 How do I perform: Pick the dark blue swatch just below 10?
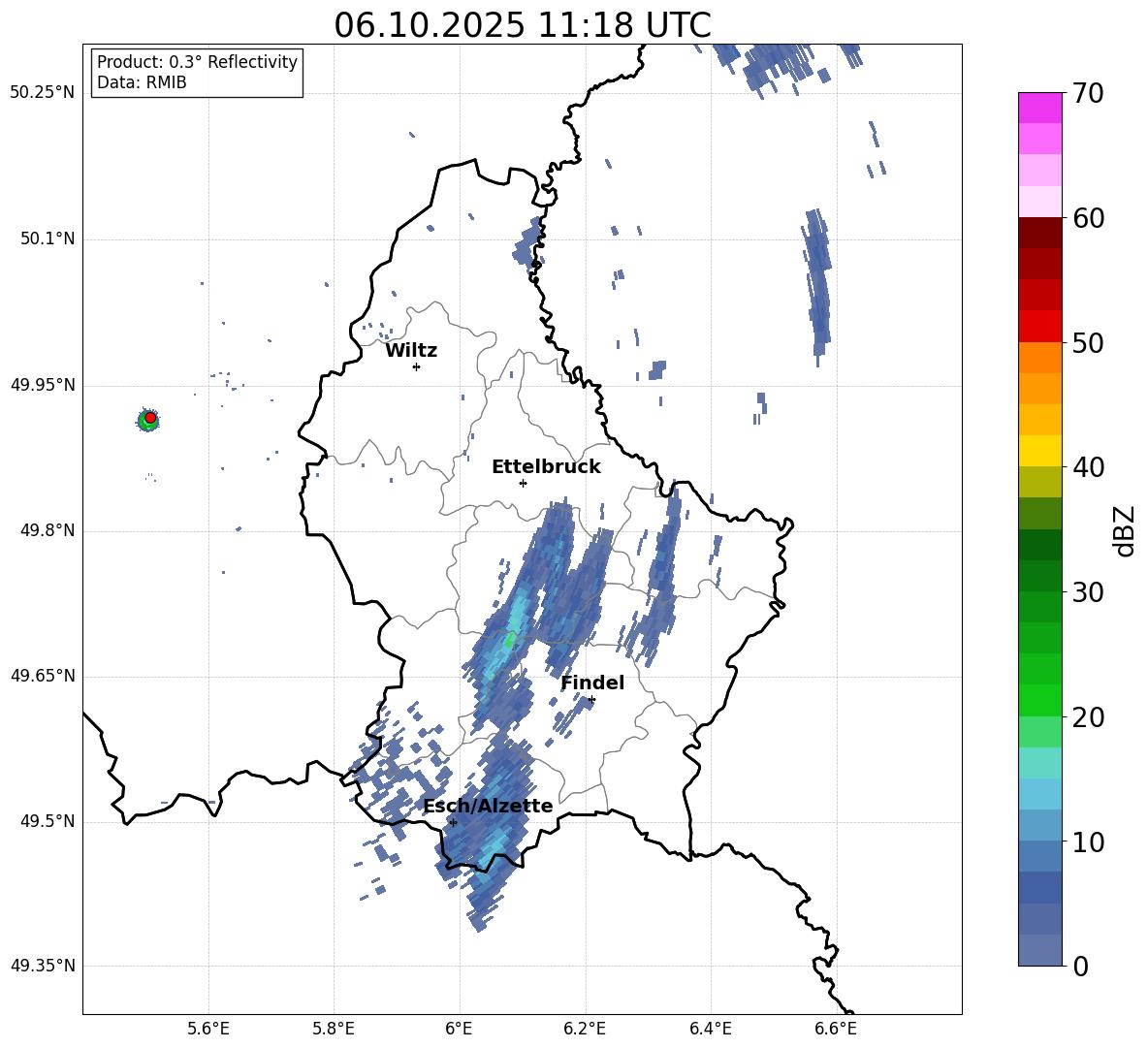point(1039,856)
